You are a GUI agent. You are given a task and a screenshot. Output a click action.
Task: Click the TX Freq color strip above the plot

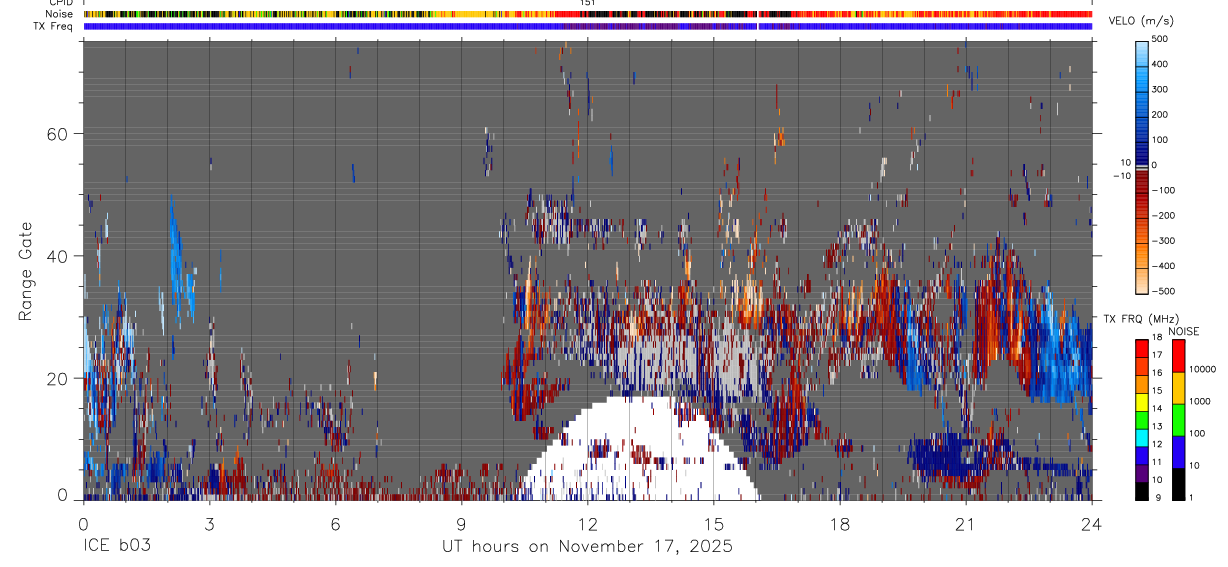(588, 26)
